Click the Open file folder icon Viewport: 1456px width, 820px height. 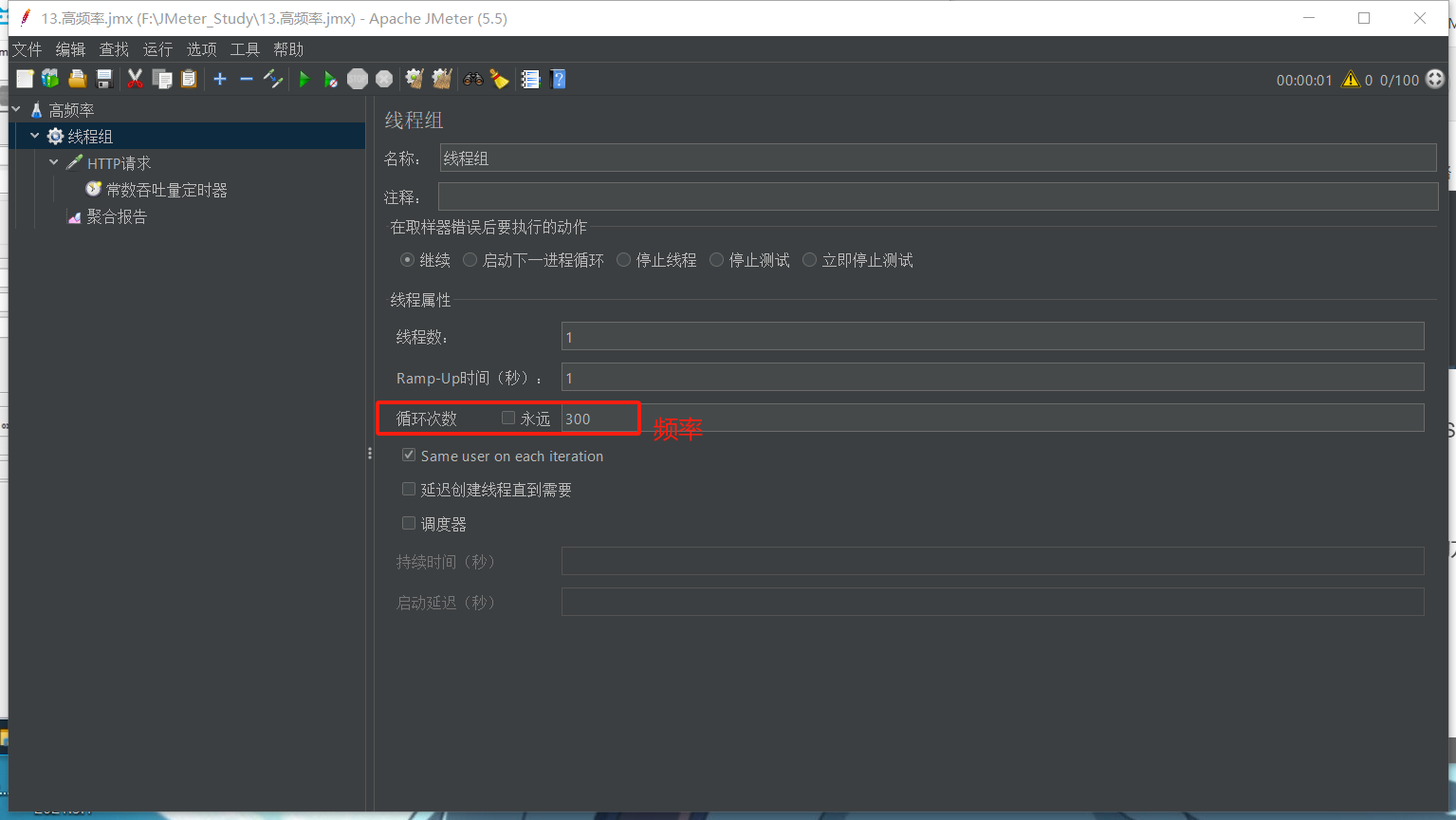[x=78, y=79]
